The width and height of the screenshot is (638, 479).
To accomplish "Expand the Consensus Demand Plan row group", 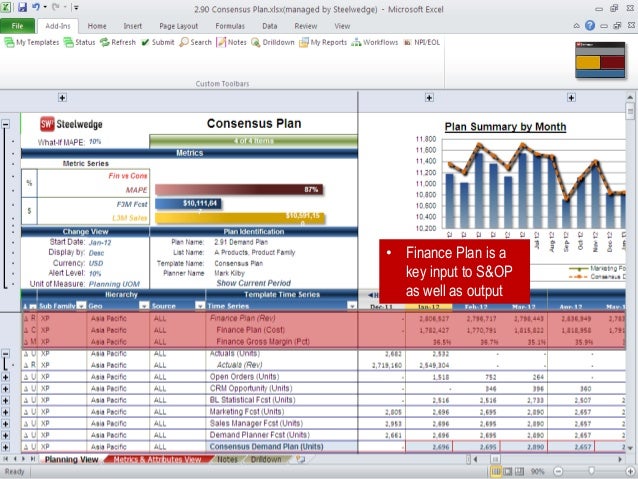I will (x=6, y=447).
